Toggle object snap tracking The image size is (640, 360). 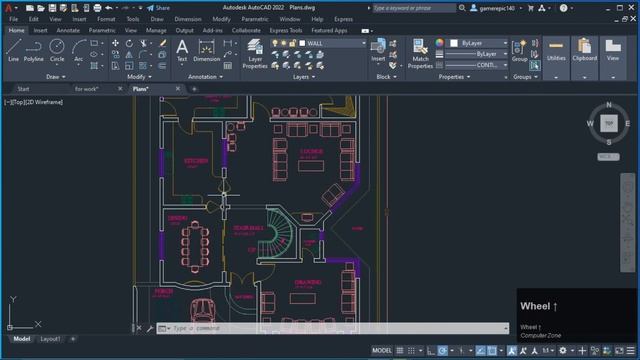coord(480,350)
